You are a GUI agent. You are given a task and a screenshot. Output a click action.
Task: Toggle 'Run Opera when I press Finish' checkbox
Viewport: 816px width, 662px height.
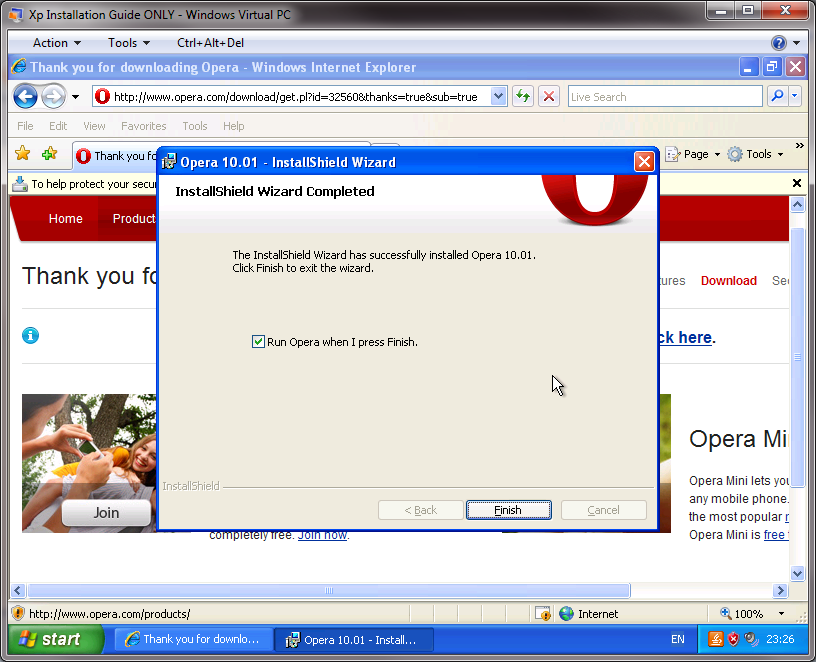258,341
